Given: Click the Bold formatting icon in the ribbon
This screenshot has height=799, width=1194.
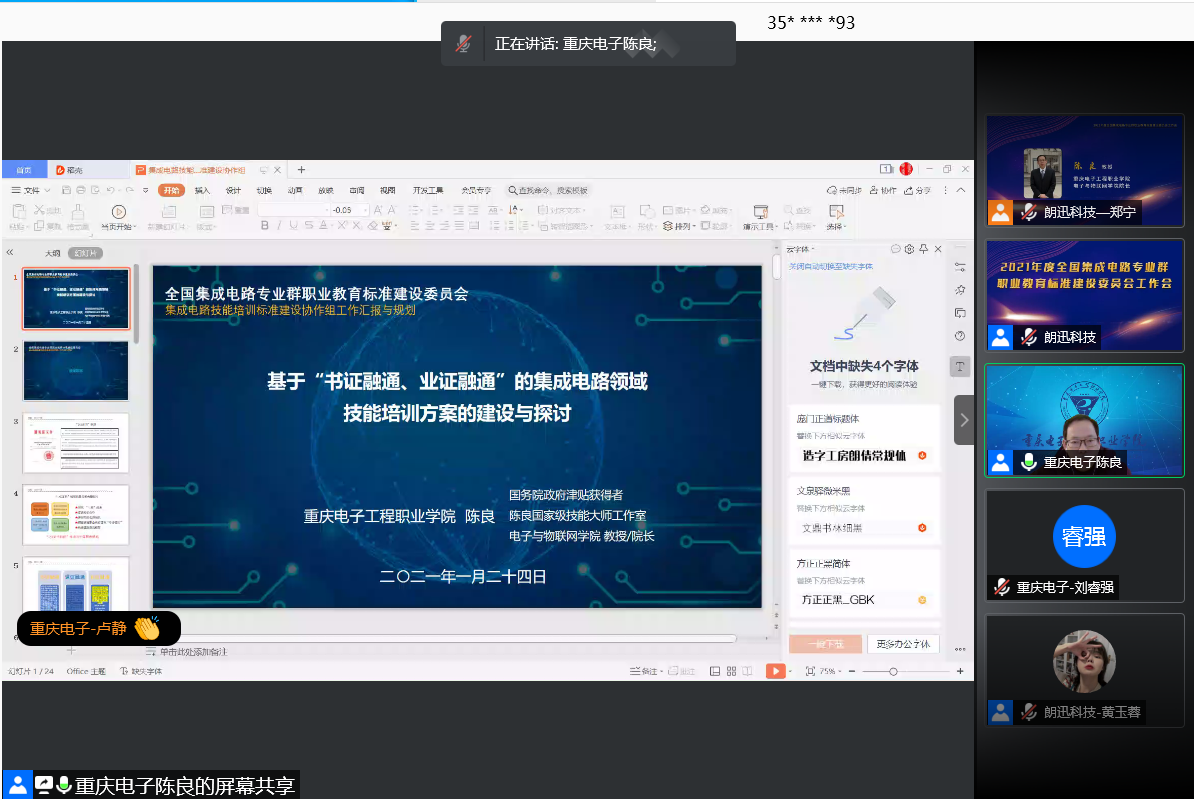Looking at the screenshot, I should point(265,226).
